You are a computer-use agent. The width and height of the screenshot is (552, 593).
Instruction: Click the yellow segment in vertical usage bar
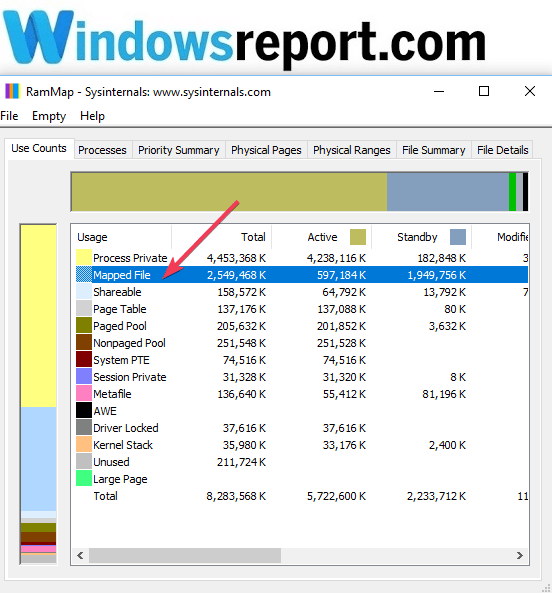pos(39,316)
